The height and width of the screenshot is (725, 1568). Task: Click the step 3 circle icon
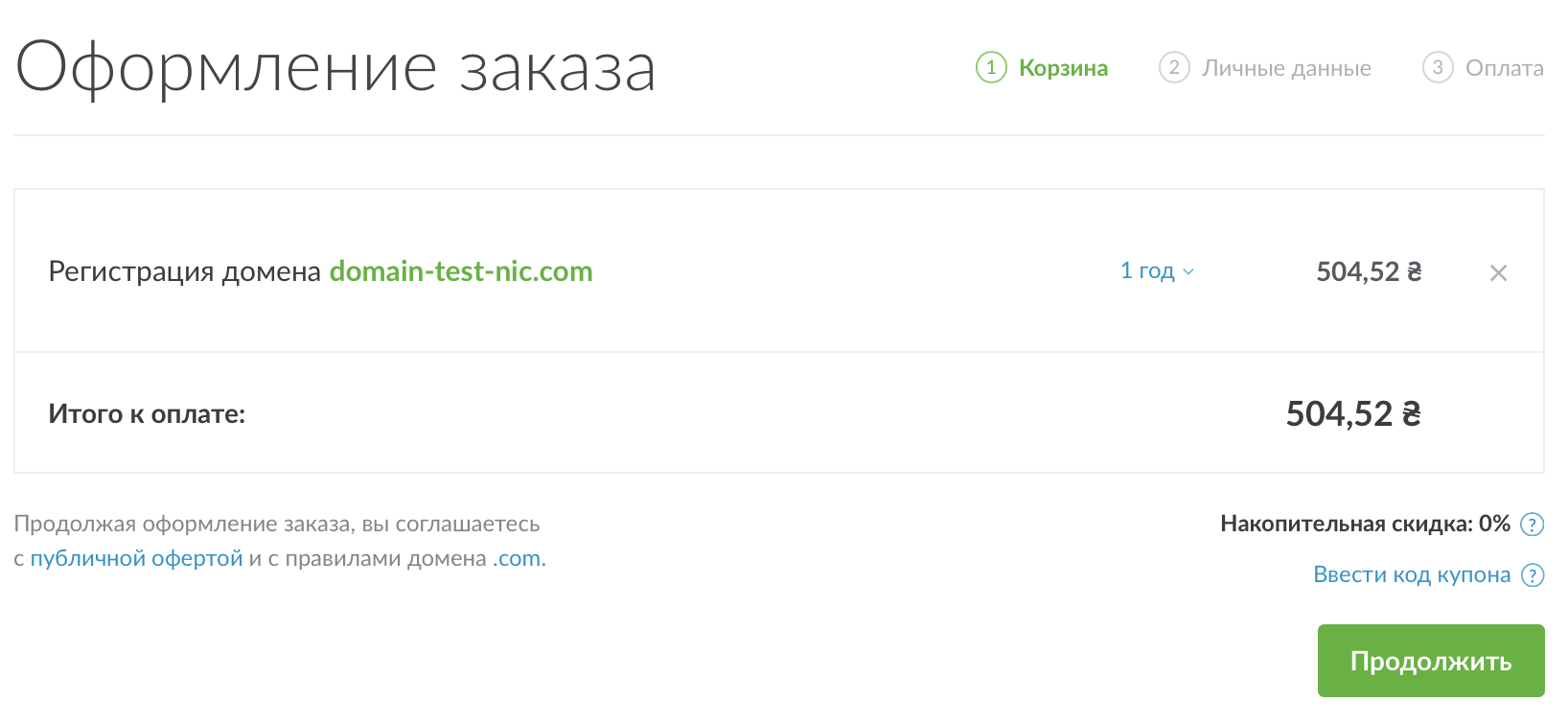pyautogui.click(x=1437, y=68)
